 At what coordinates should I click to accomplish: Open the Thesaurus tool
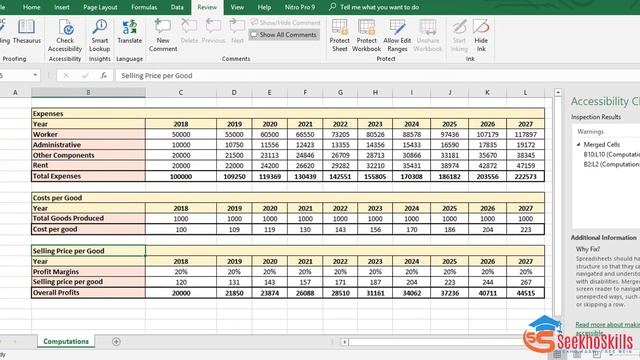tap(27, 32)
